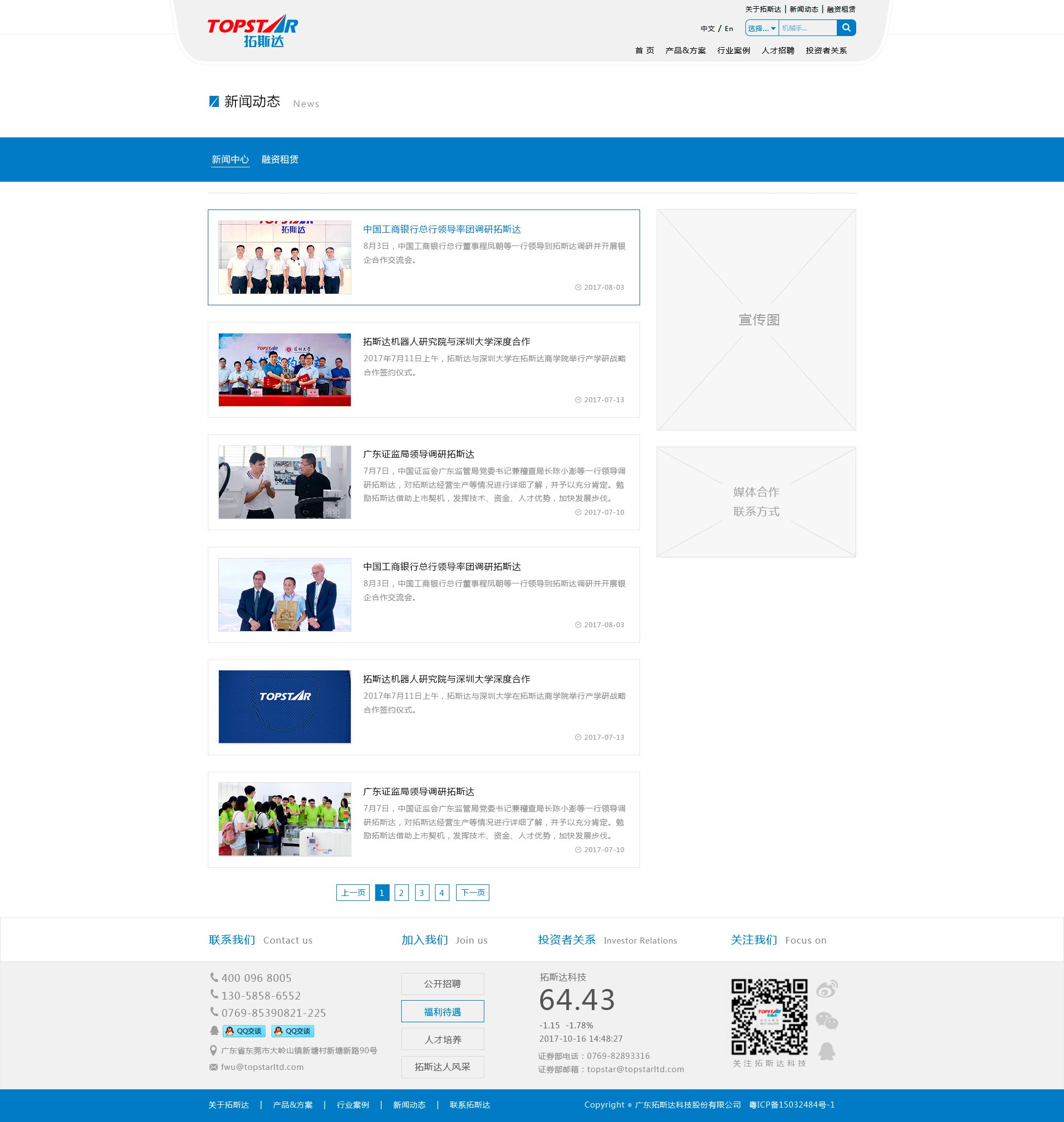Open 新闻动态 link in top bar
Image resolution: width=1064 pixels, height=1122 pixels.
pyautogui.click(x=804, y=9)
